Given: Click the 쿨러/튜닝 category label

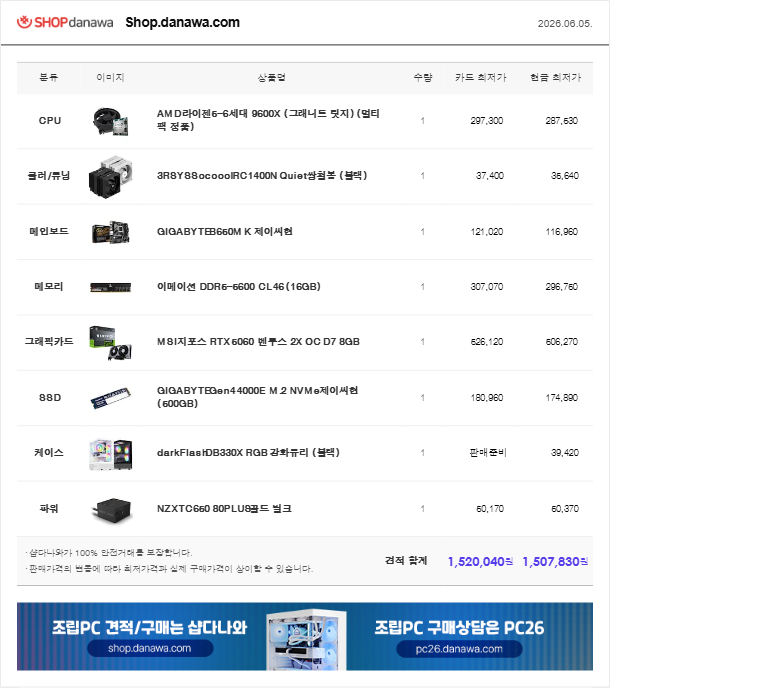Looking at the screenshot, I should click(49, 175).
